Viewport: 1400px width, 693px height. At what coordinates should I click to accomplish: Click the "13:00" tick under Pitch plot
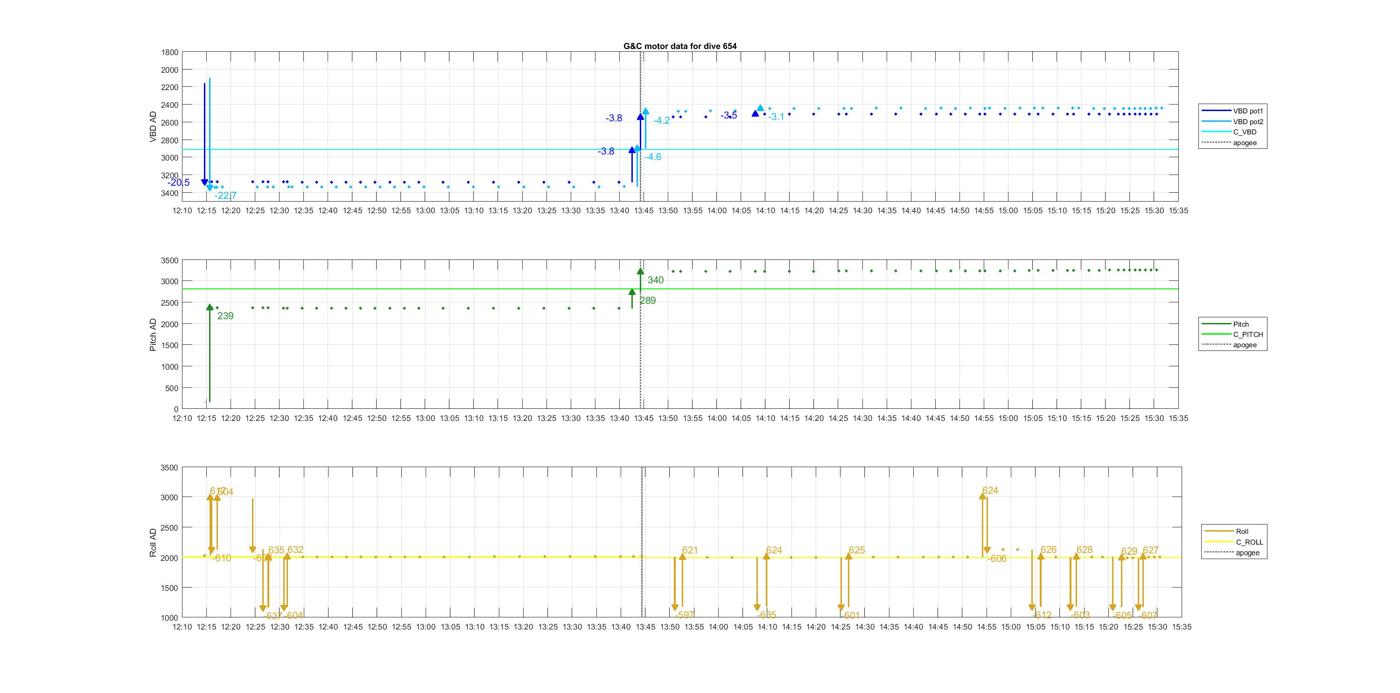425,419
